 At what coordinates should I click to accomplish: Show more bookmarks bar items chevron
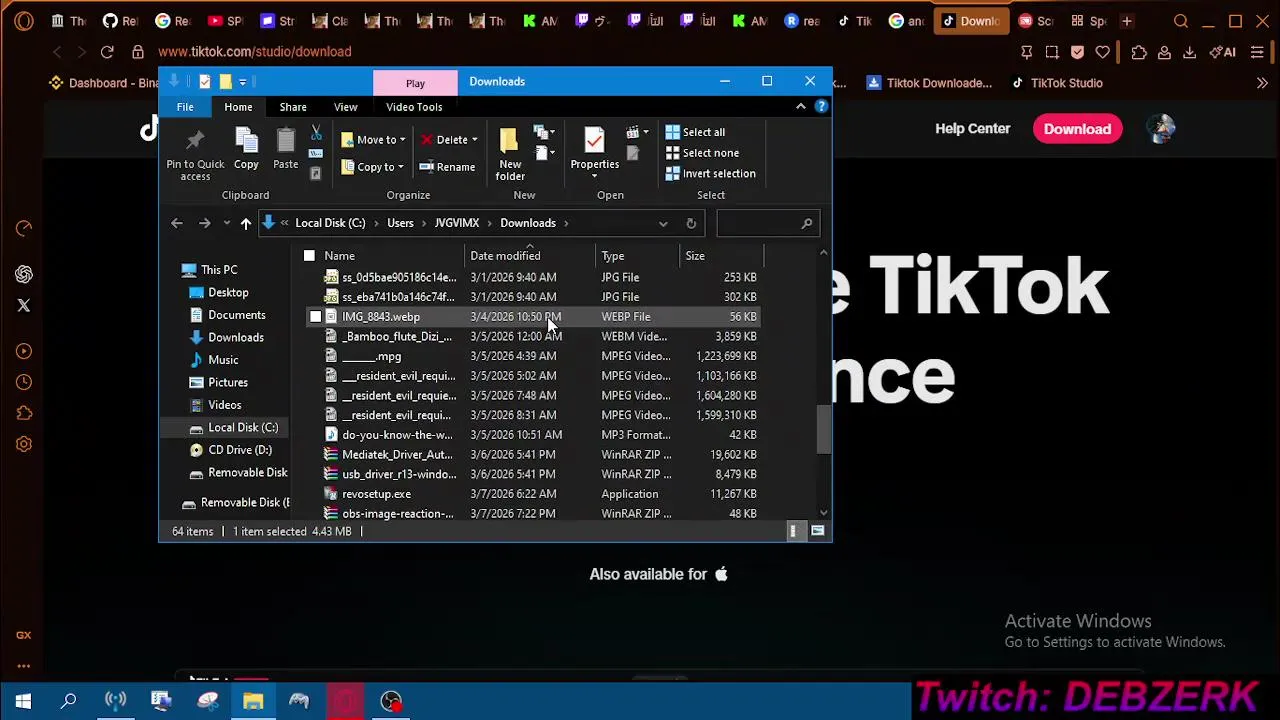1262,83
